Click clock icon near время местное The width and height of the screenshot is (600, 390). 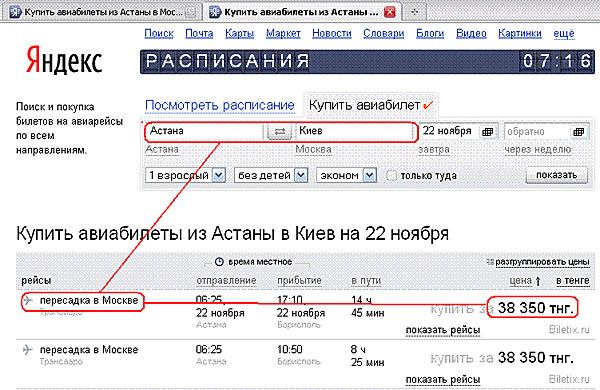tap(219, 262)
